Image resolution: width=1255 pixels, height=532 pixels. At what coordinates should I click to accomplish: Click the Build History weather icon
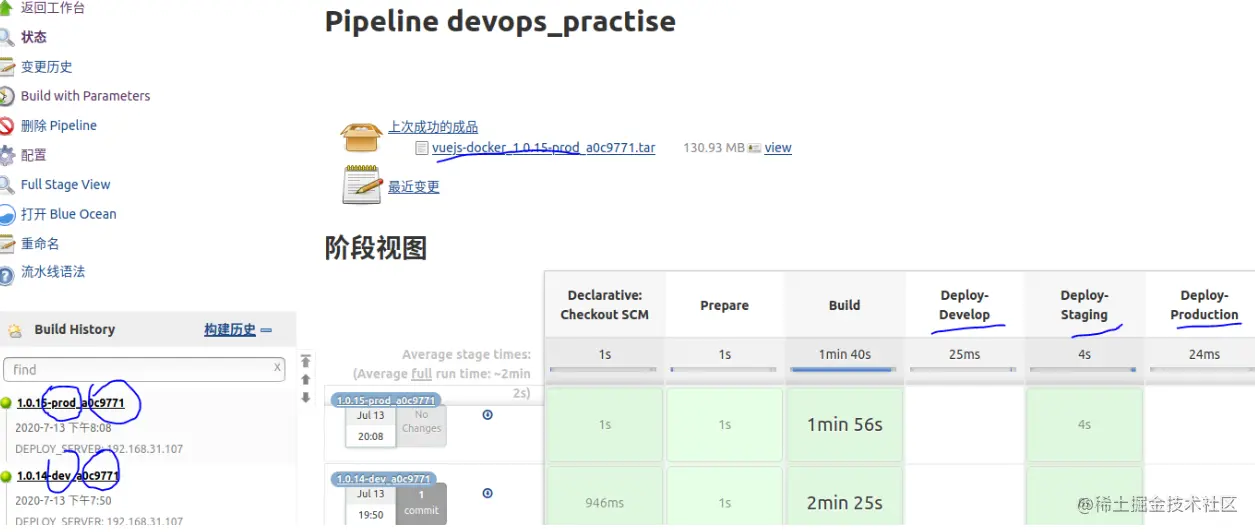15,330
